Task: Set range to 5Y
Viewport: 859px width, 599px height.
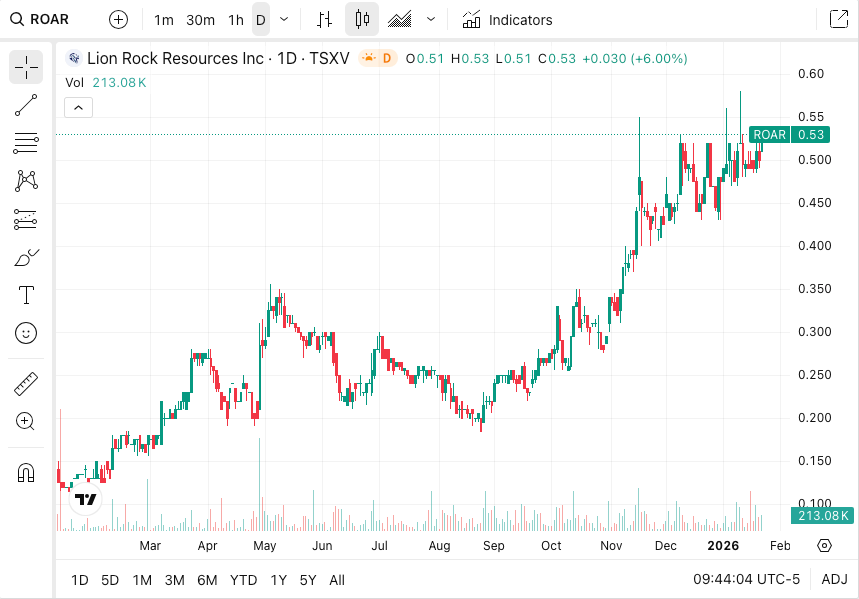Action: 308,580
